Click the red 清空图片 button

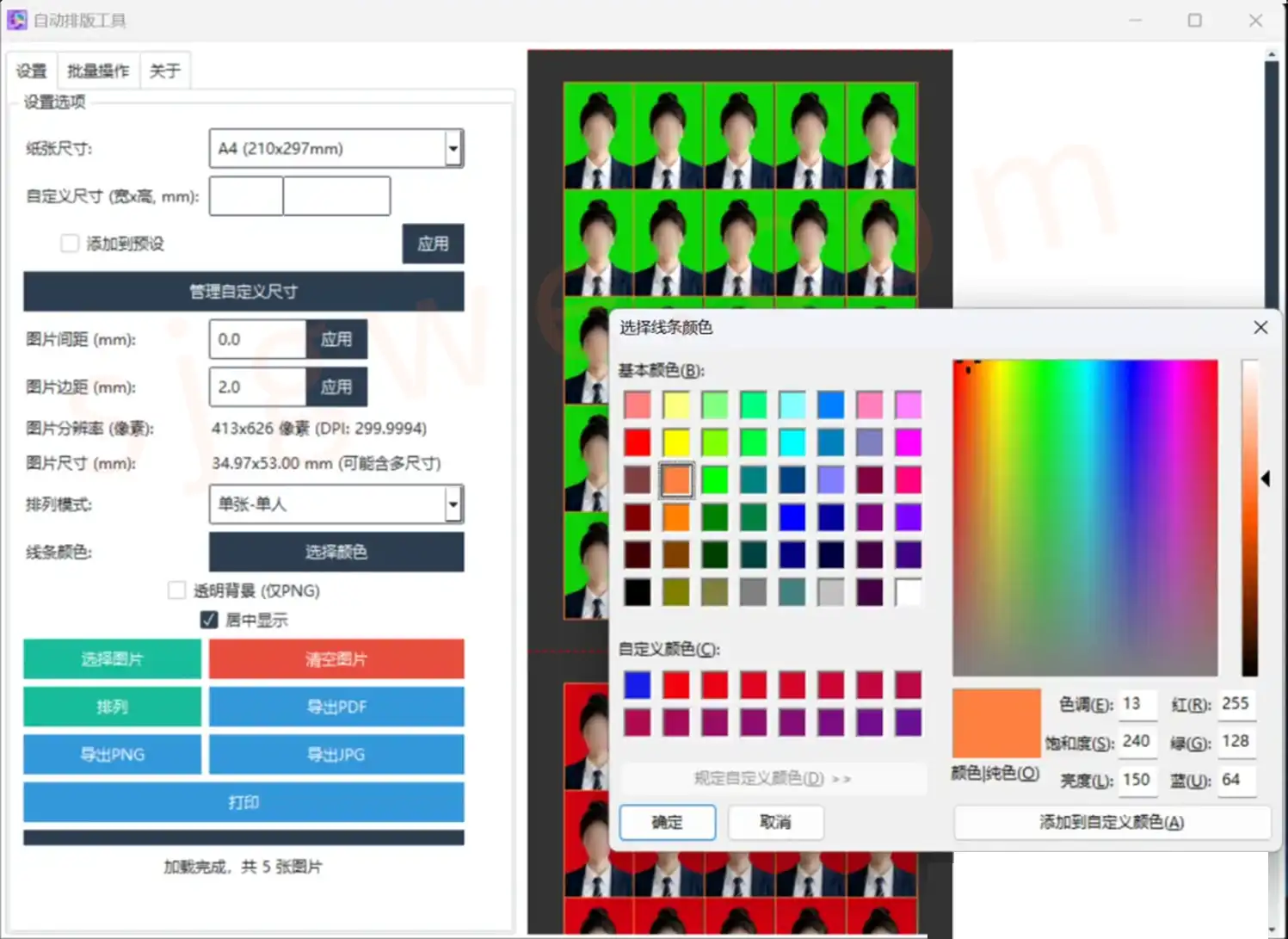coord(336,658)
